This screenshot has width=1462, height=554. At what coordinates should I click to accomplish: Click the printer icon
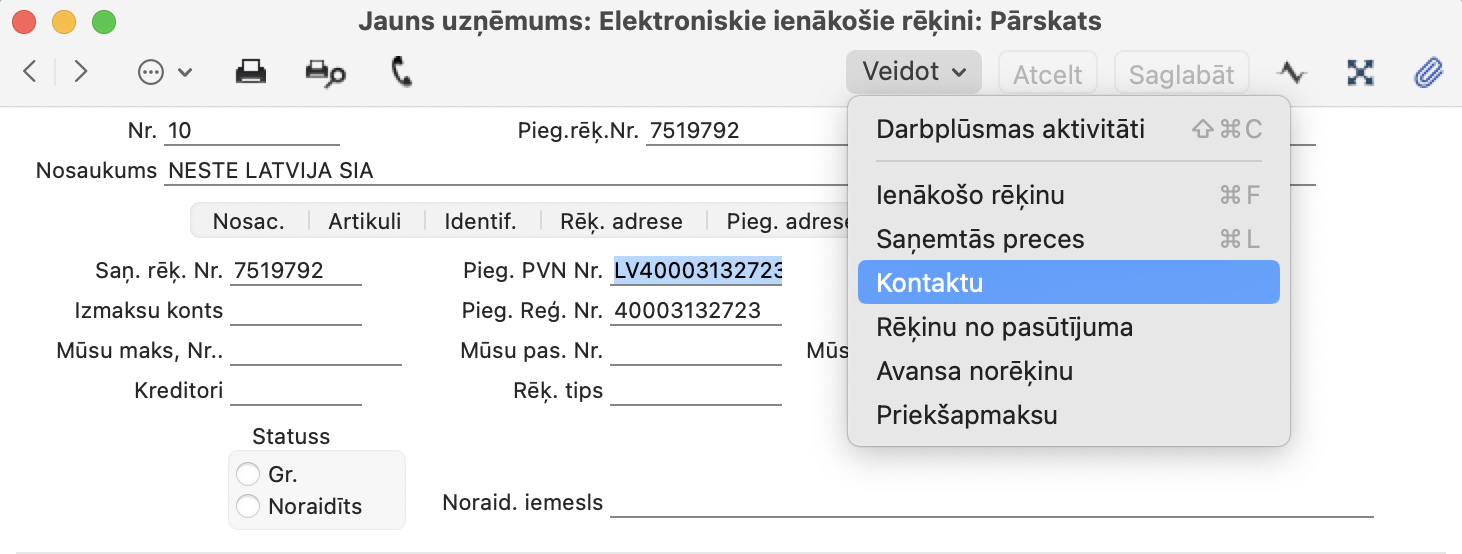click(250, 72)
